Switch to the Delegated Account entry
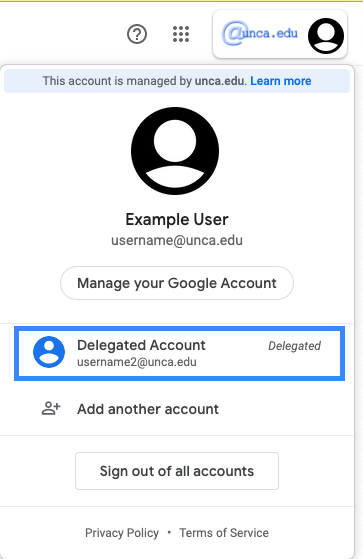 (x=179, y=353)
